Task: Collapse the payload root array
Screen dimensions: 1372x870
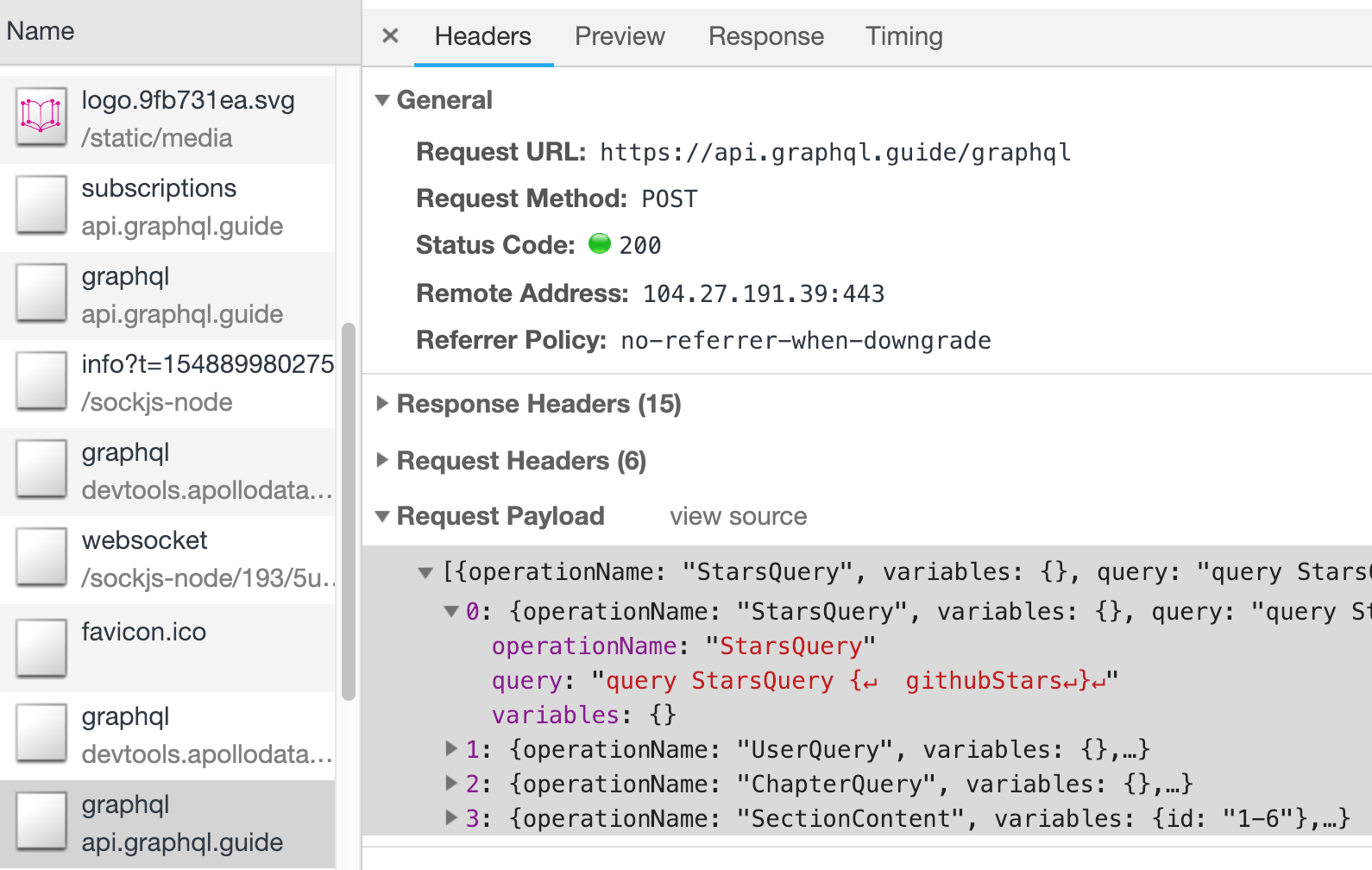Action: click(x=425, y=572)
